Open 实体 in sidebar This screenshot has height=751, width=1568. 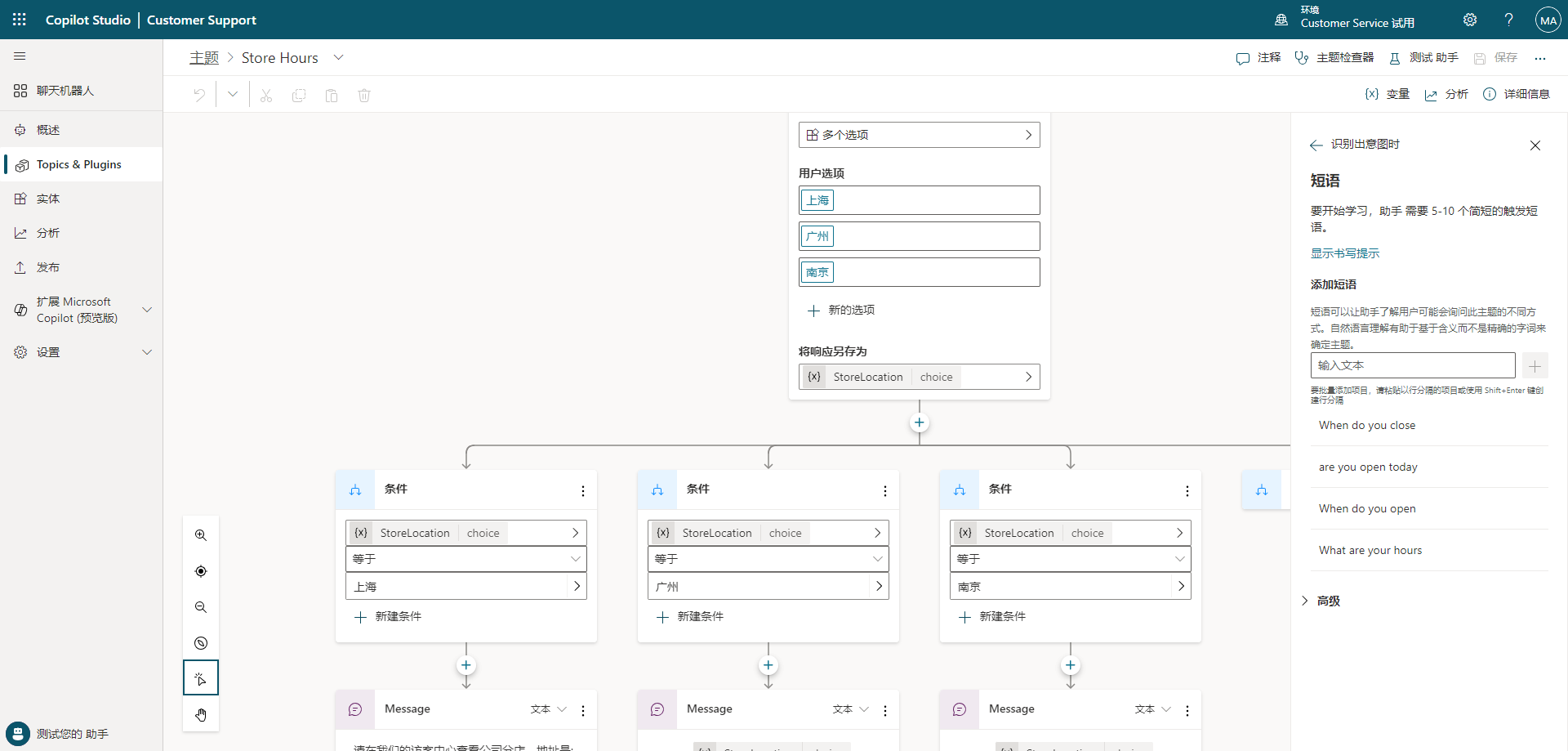tap(82, 199)
